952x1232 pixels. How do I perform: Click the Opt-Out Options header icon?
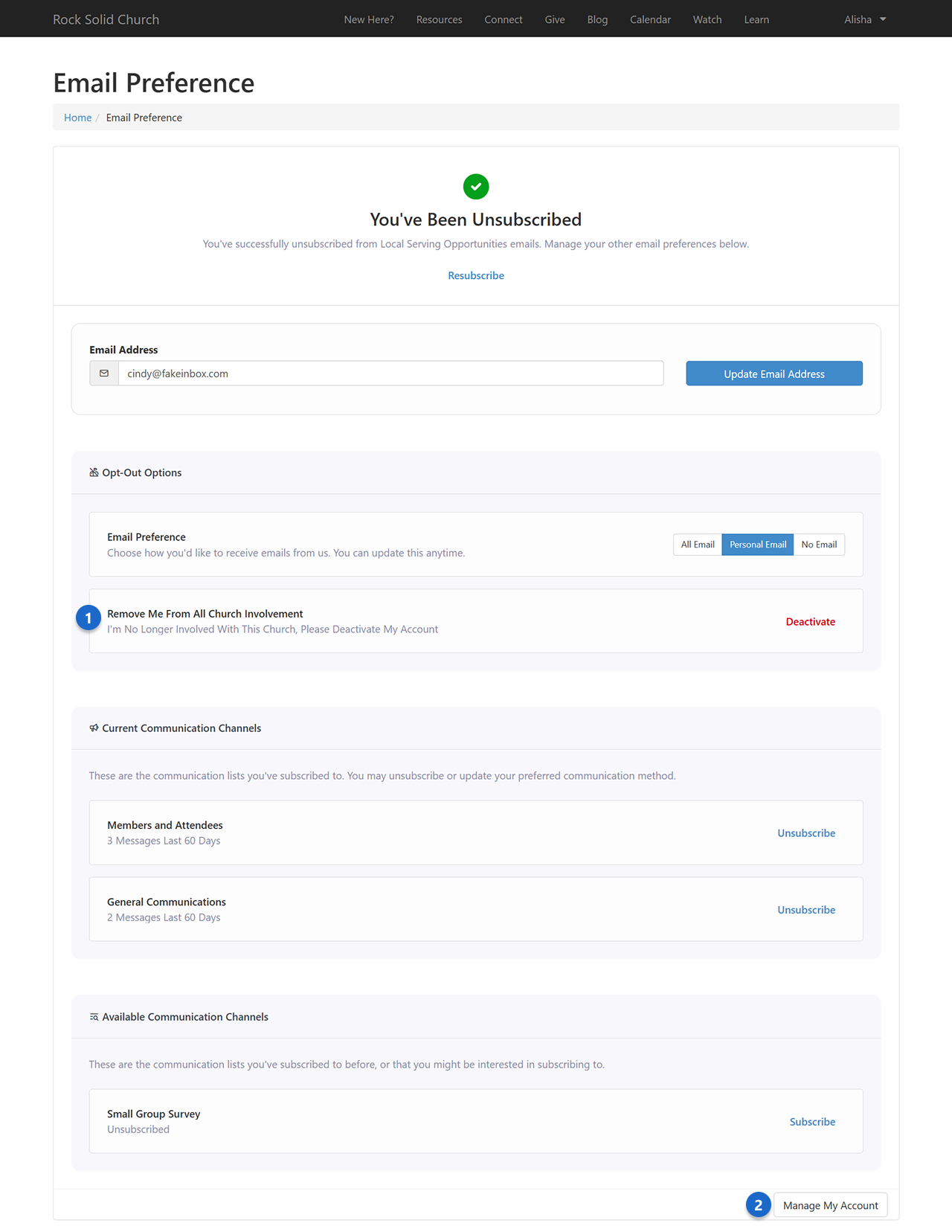94,472
